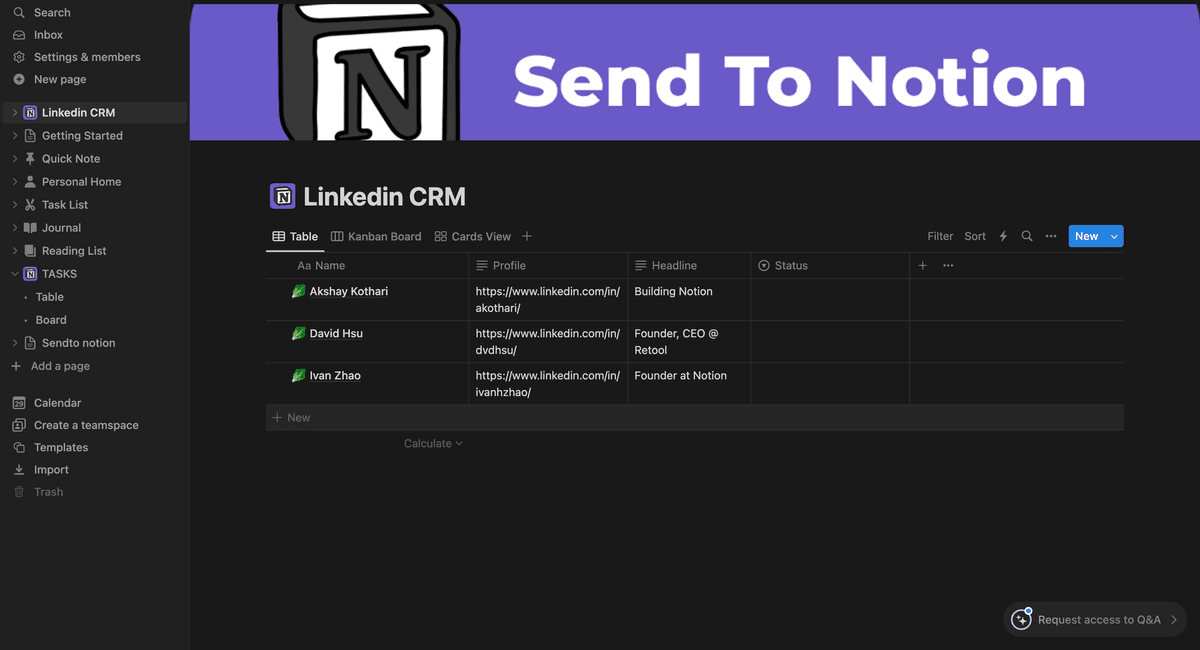
Task: Click the Status column header
Action: click(830, 266)
